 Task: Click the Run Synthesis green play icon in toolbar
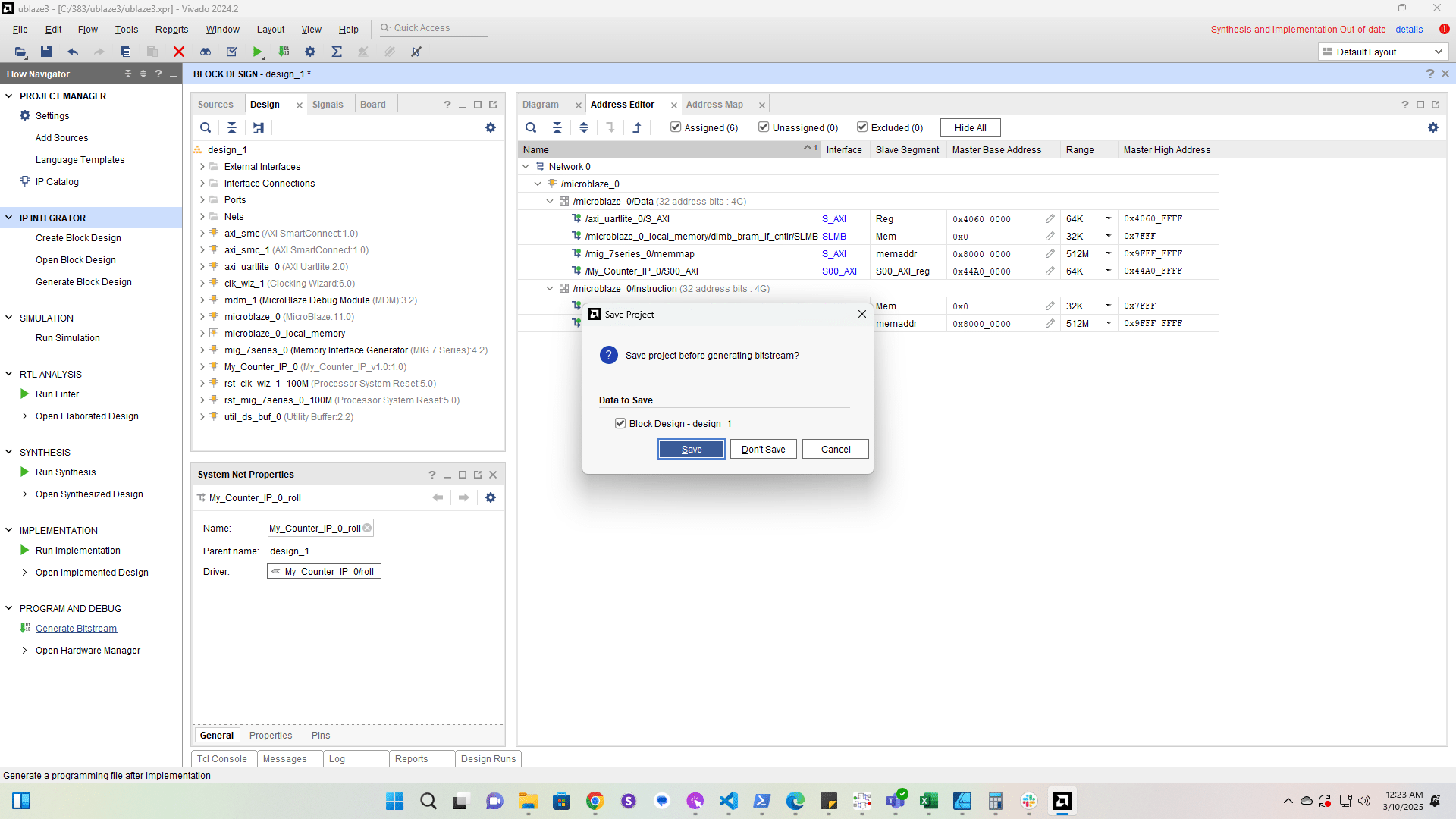click(258, 52)
